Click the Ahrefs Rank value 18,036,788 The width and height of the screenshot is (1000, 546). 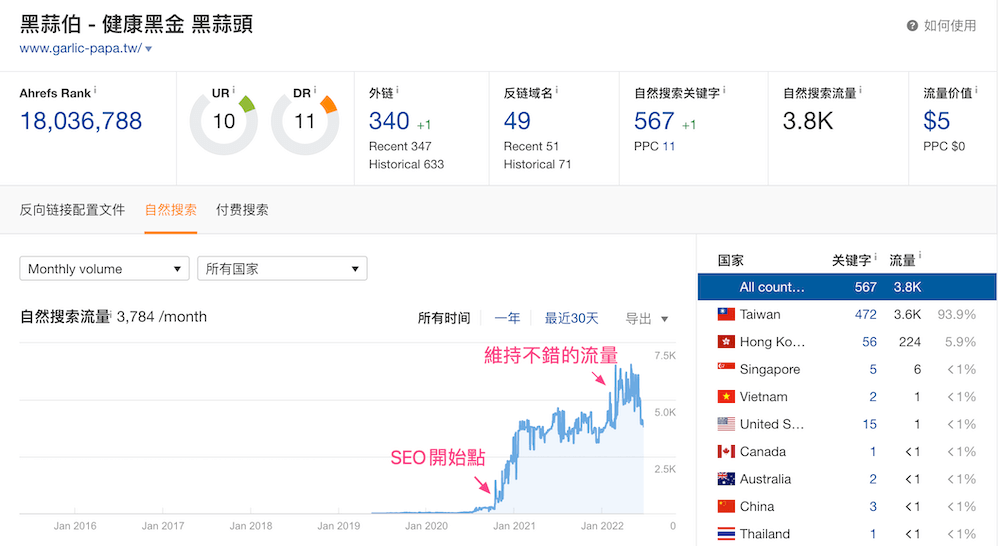pyautogui.click(x=81, y=121)
